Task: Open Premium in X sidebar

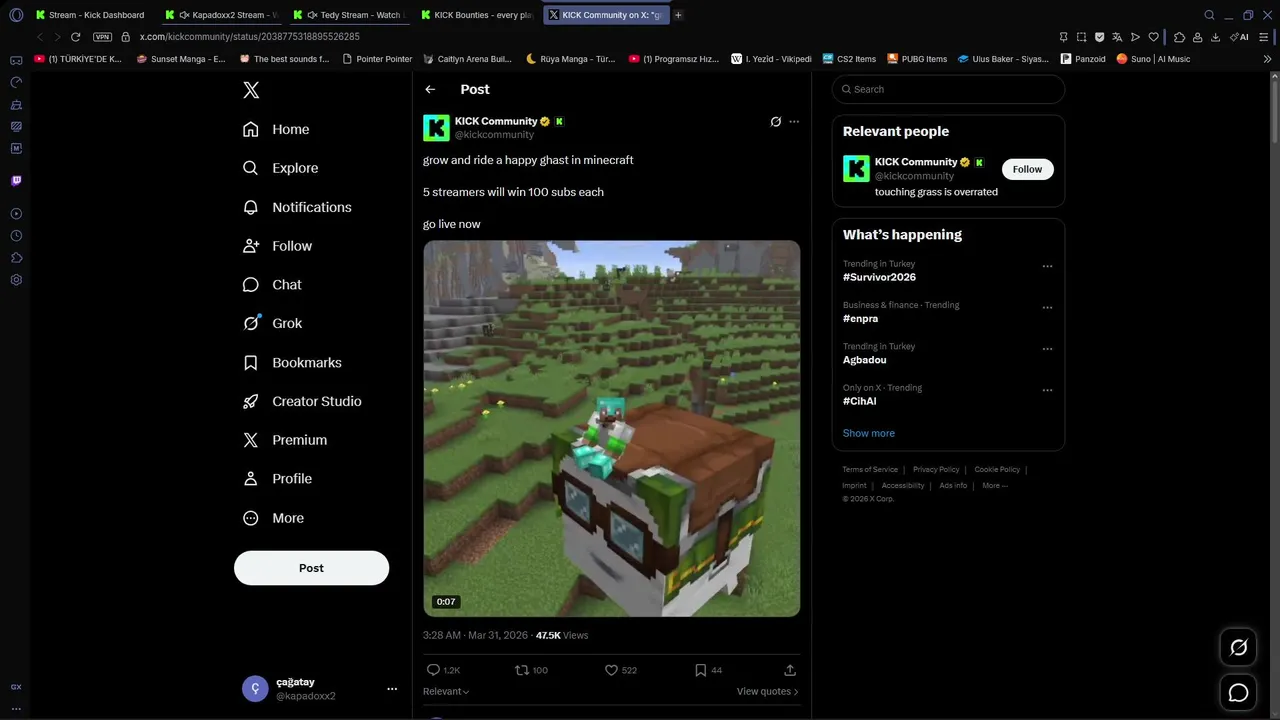Action: pyautogui.click(x=286, y=440)
